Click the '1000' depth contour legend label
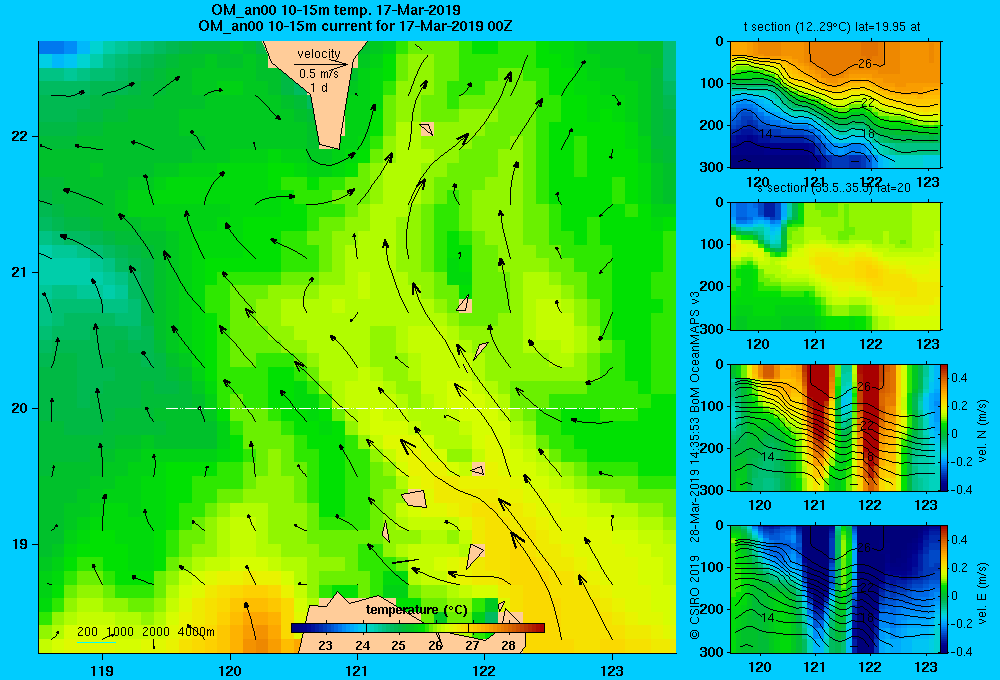The image size is (1000, 680). [120, 632]
